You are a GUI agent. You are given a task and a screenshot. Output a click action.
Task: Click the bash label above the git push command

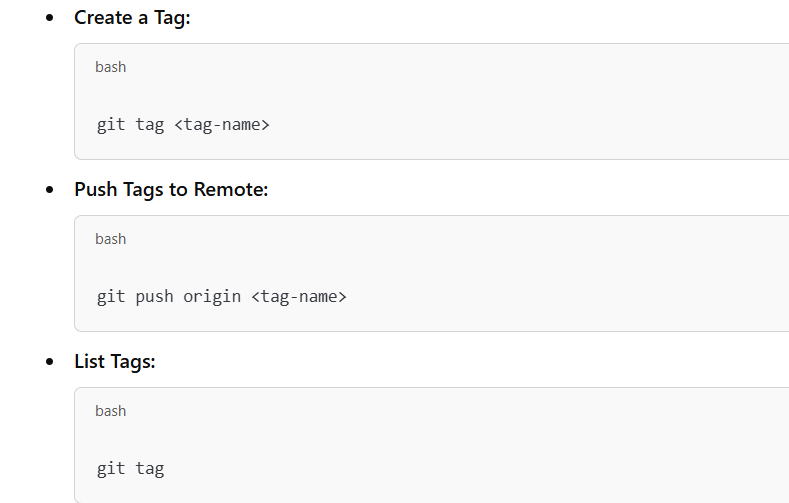point(111,239)
